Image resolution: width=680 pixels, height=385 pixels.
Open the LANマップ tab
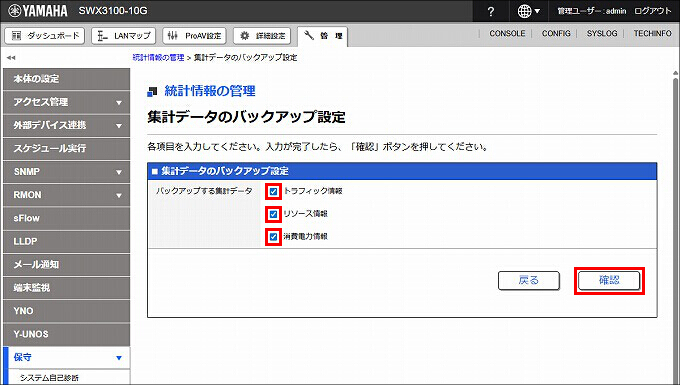(124, 36)
